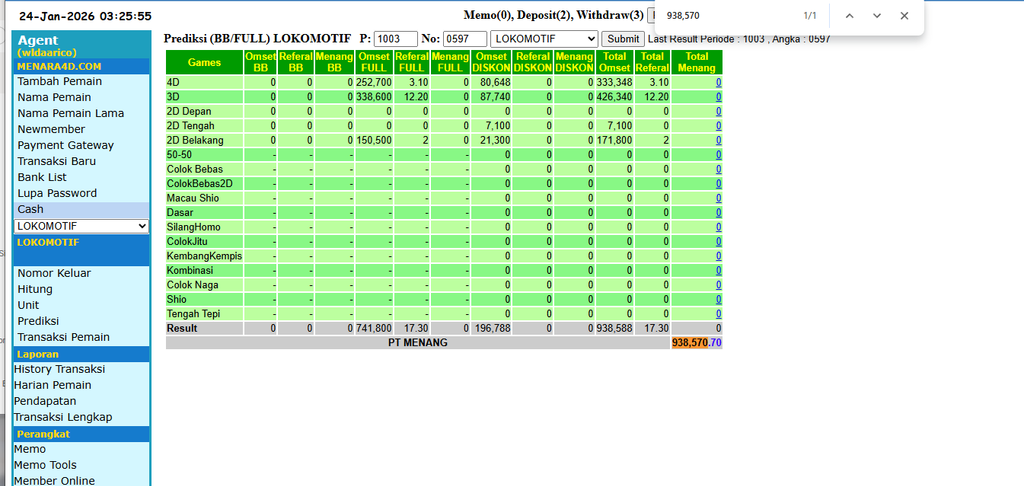This screenshot has height=486, width=1024.
Task: Open Harian Pemain report
Action: tap(53, 385)
